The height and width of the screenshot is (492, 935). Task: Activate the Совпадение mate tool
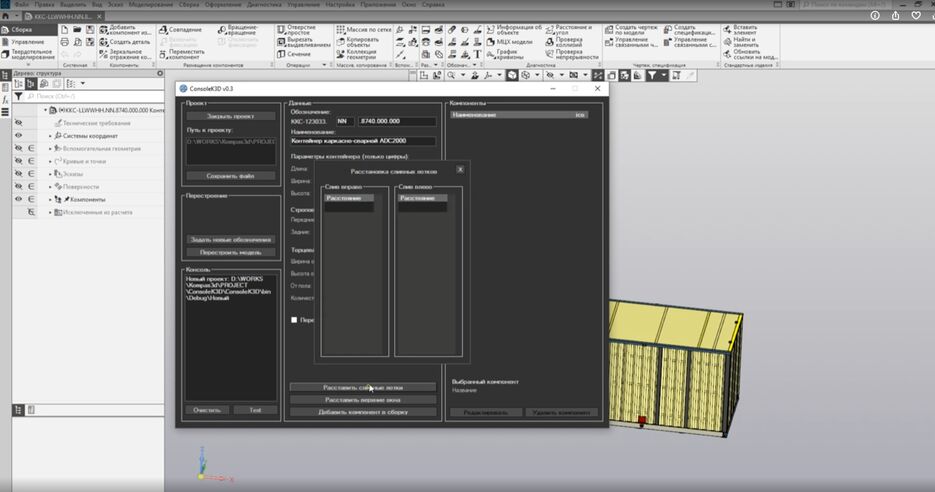tap(181, 30)
